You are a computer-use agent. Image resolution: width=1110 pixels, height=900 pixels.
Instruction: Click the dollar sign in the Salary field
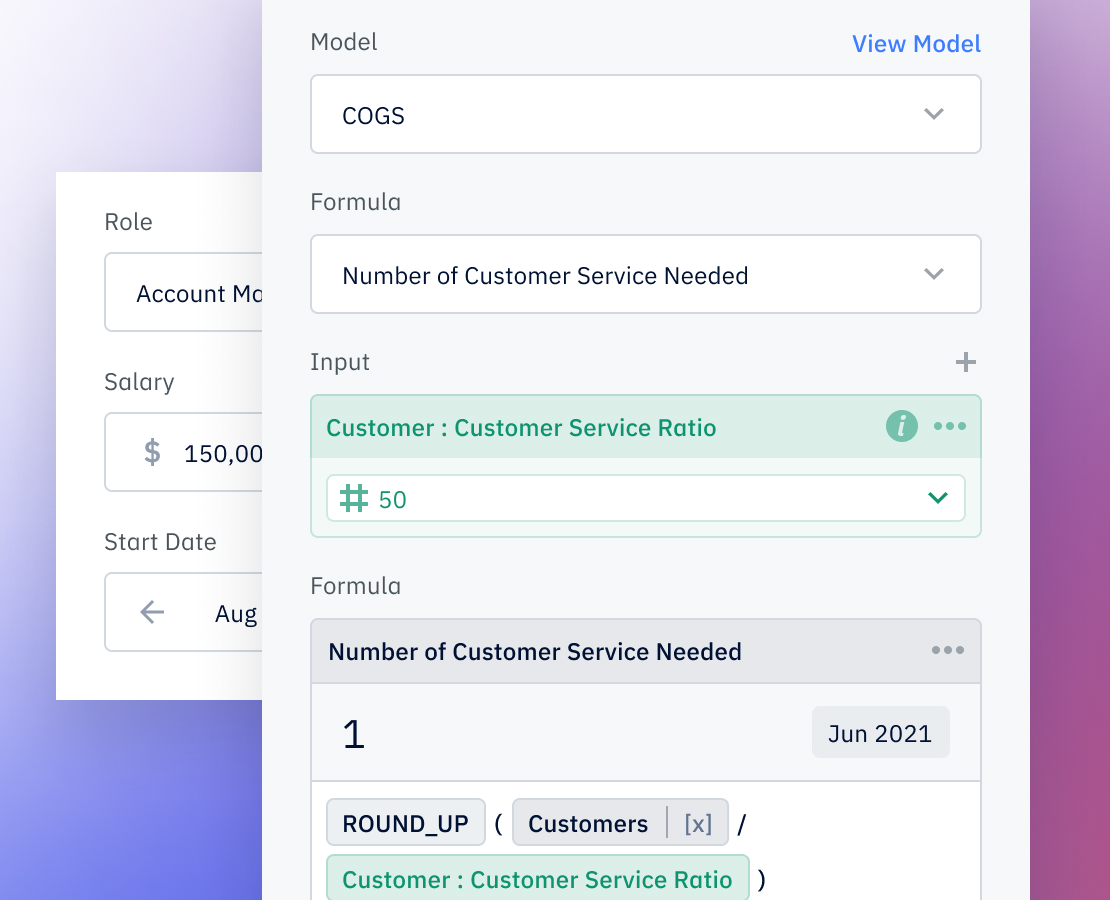(151, 452)
